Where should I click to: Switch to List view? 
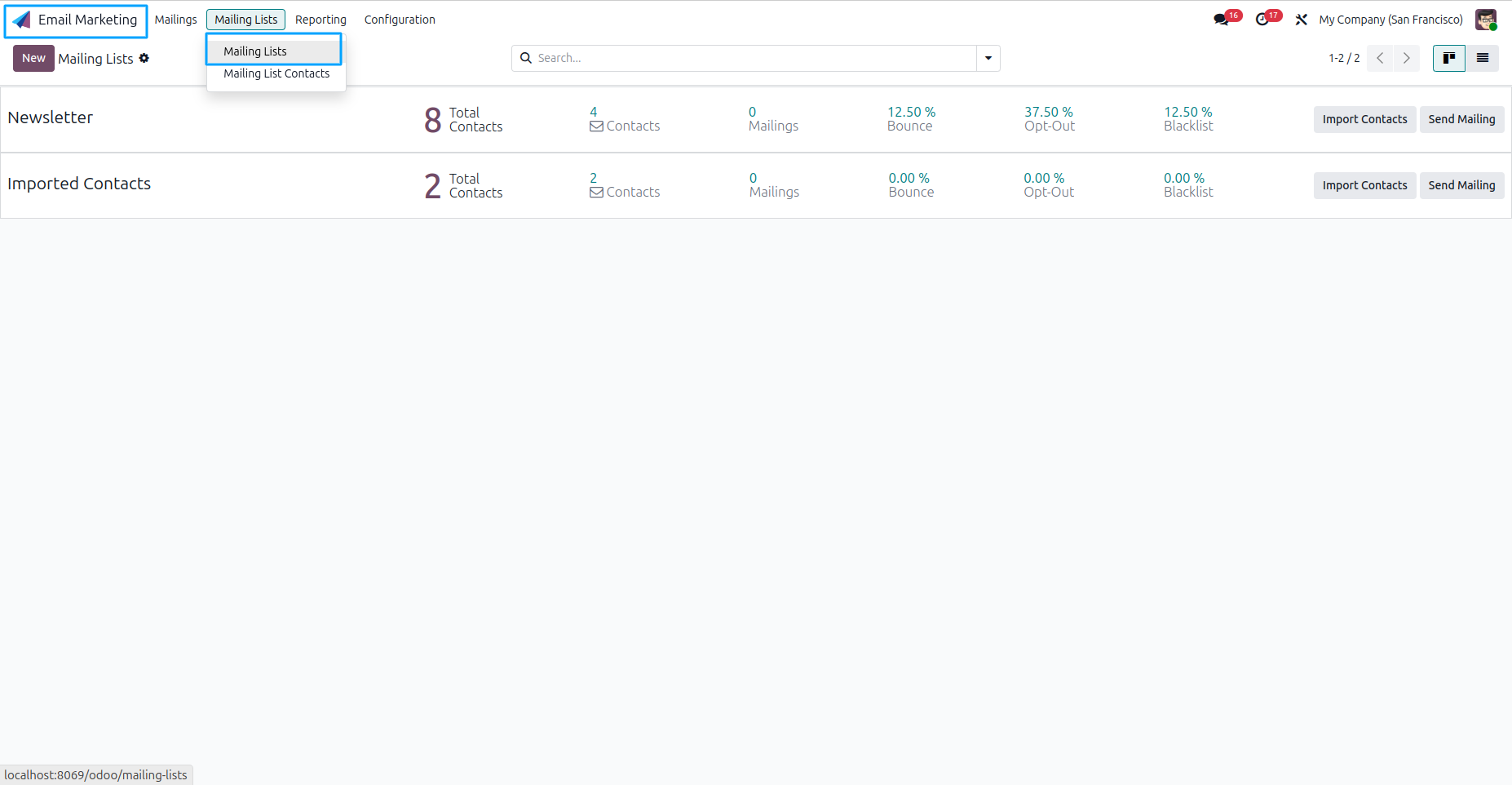[x=1483, y=58]
